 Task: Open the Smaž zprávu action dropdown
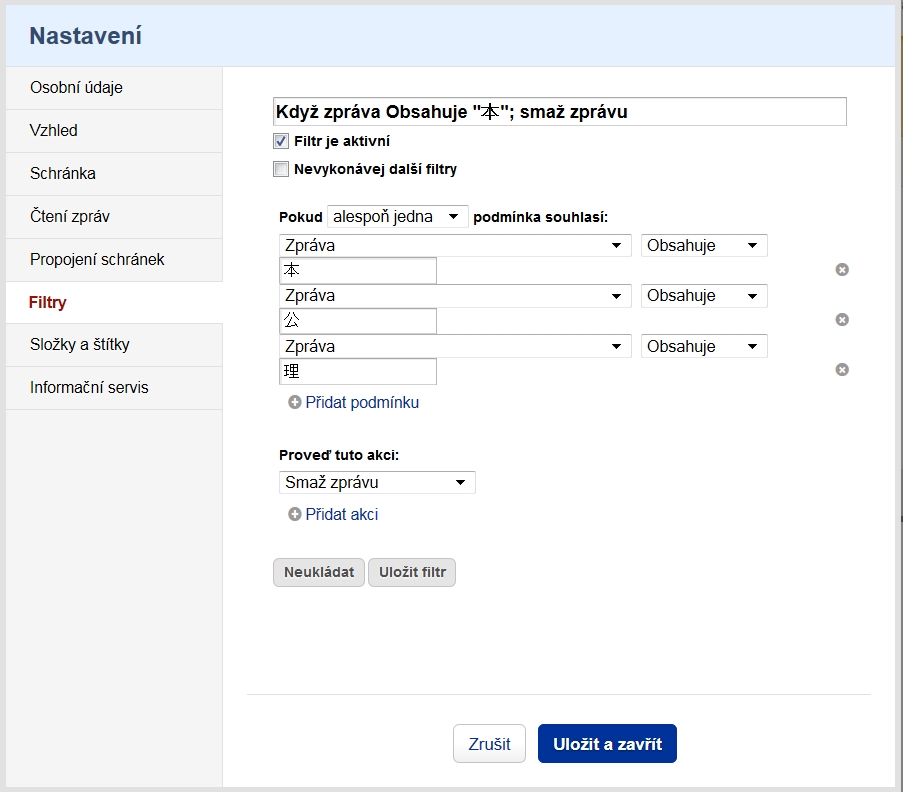pos(376,482)
